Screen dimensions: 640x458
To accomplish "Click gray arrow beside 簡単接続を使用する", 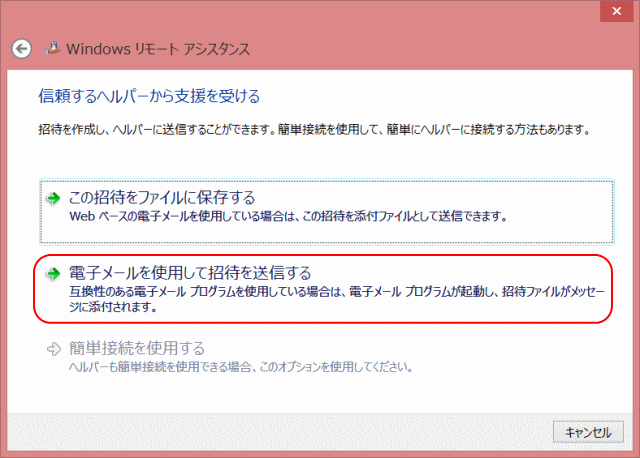I will pos(53,349).
